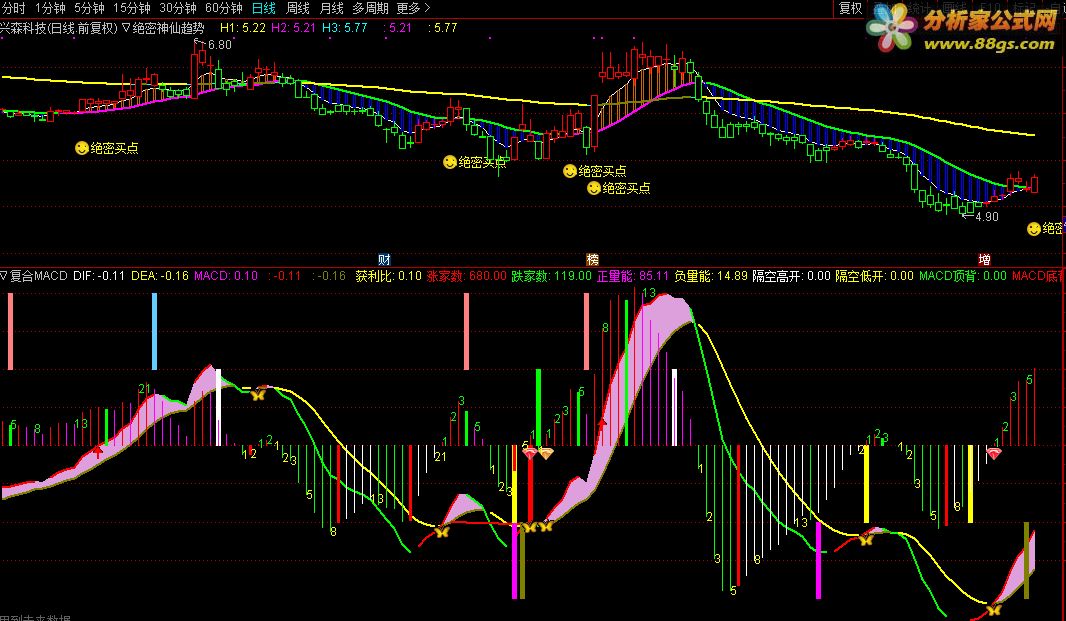
Task: Switch to the 日线 daily tab
Action: (264, 8)
